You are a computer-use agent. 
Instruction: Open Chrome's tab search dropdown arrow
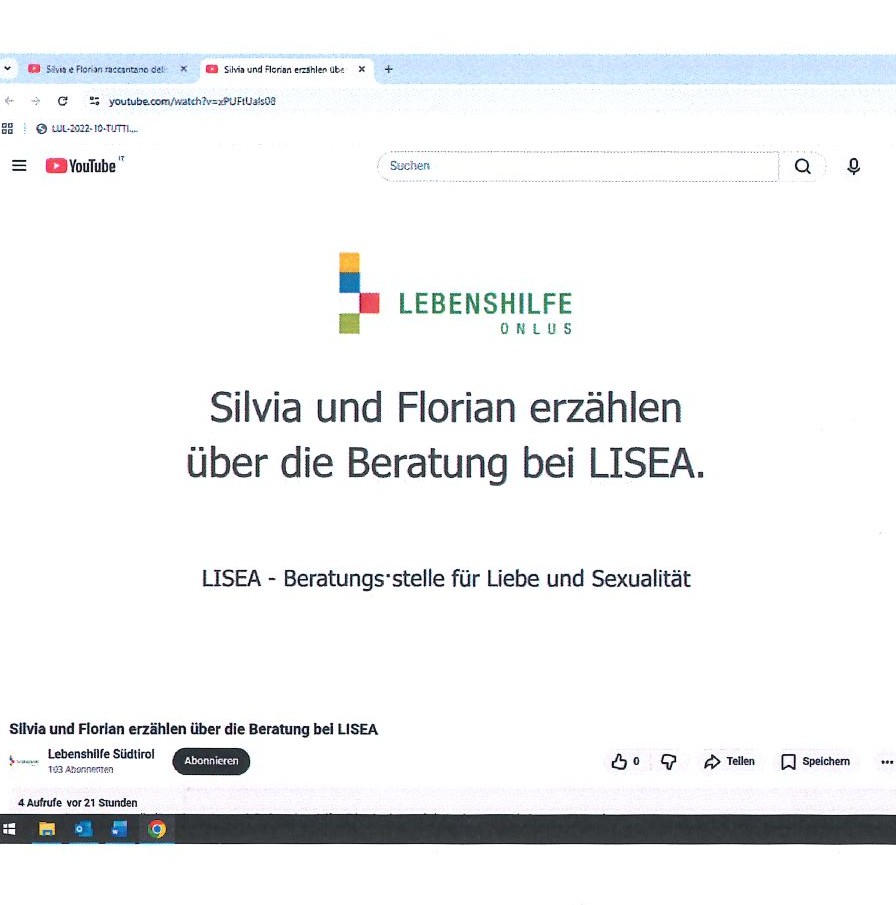pos(7,69)
